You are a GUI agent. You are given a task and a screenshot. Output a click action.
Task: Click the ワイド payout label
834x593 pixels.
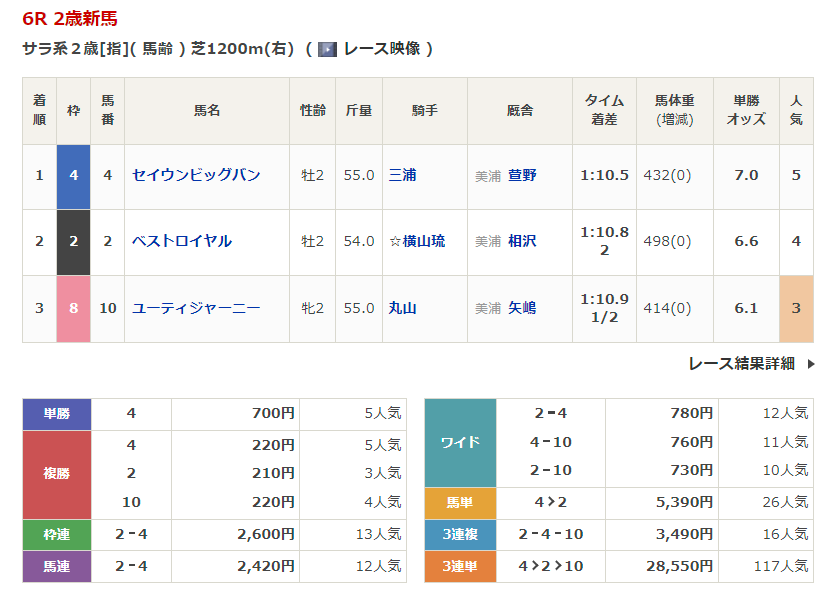[x=460, y=442]
